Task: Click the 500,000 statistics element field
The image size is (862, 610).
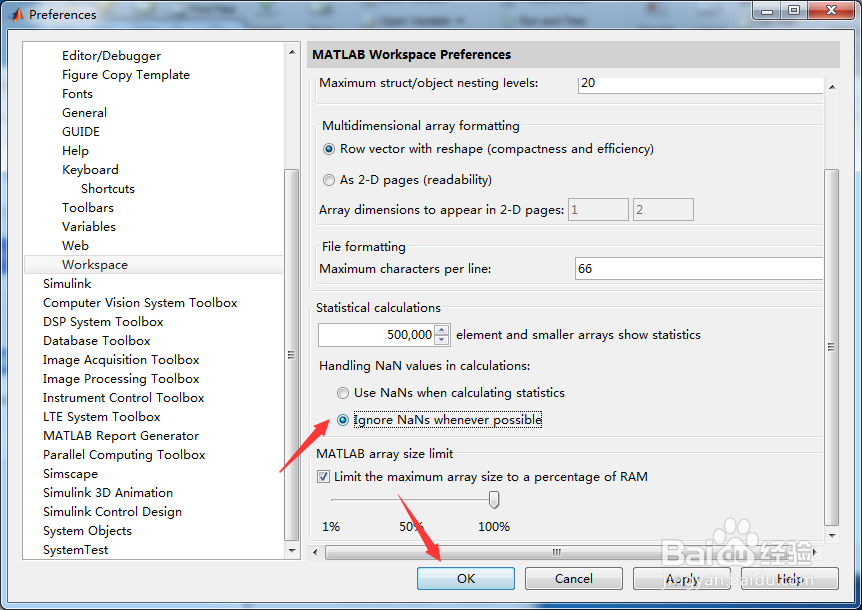Action: click(376, 335)
